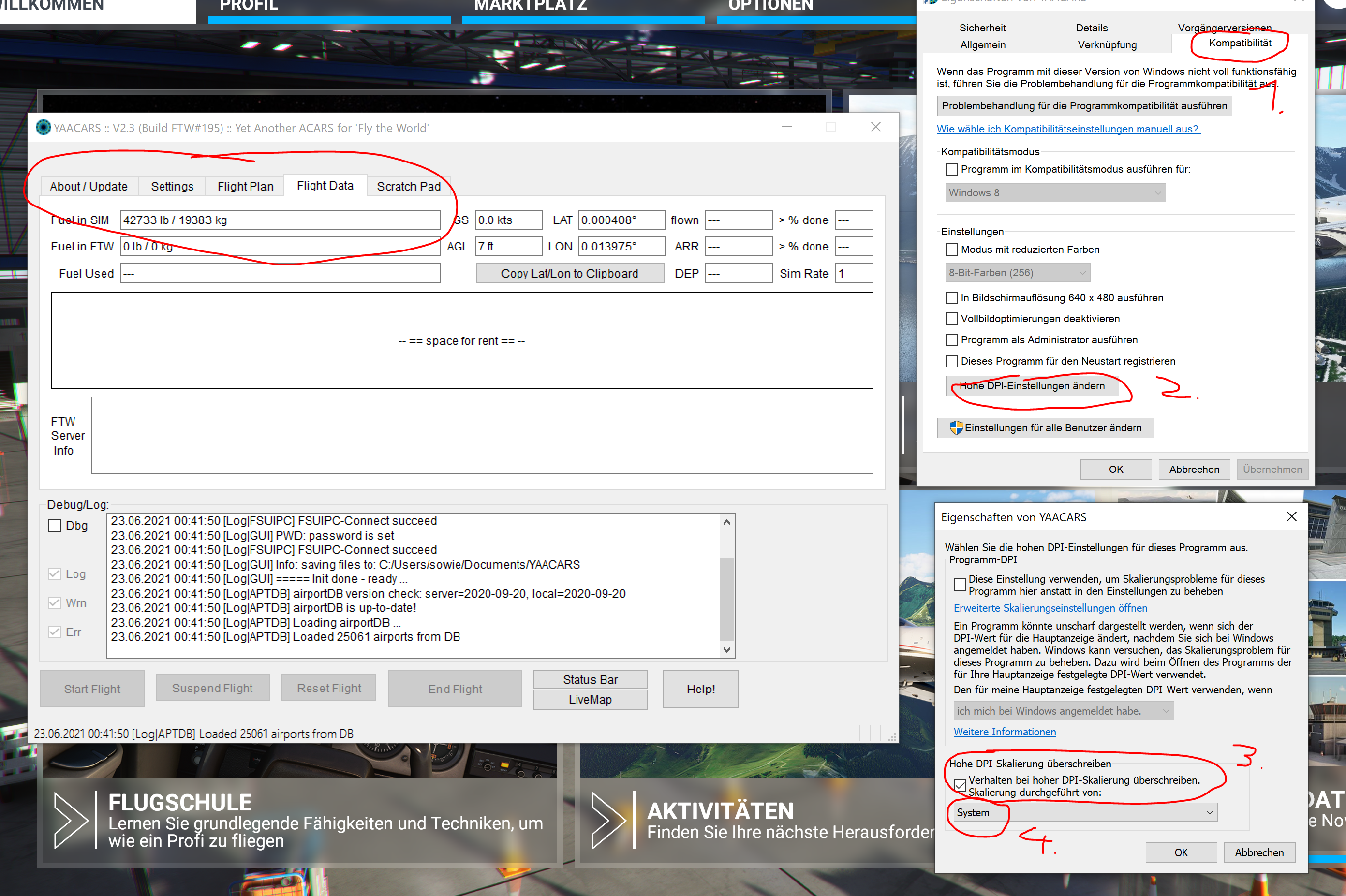
Task: Enable 'Programm im Kompatibilitätsmodus ausführen für'
Action: point(952,169)
